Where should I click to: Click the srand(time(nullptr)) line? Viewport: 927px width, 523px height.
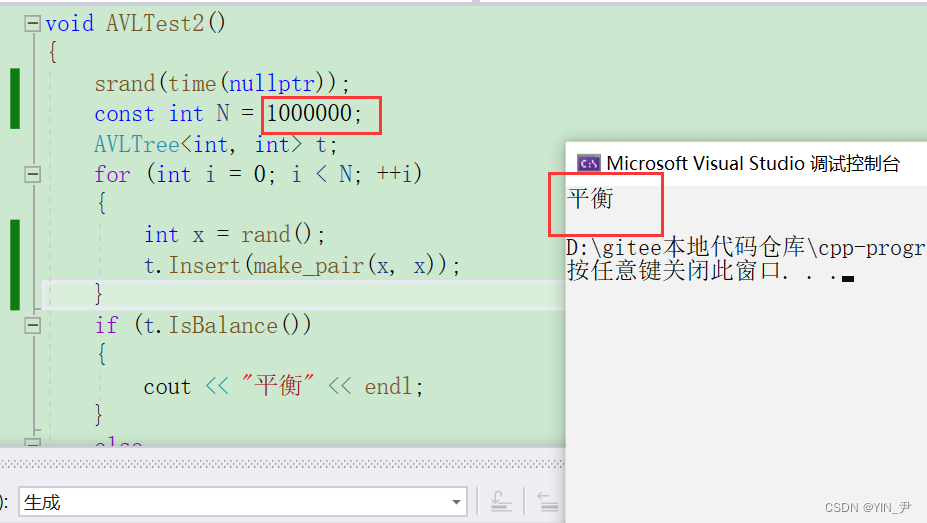[222, 83]
